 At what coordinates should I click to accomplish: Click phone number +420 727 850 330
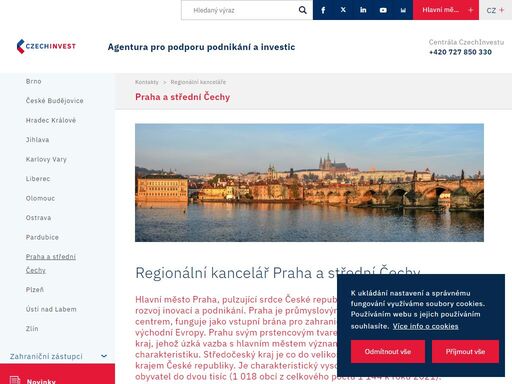point(460,52)
